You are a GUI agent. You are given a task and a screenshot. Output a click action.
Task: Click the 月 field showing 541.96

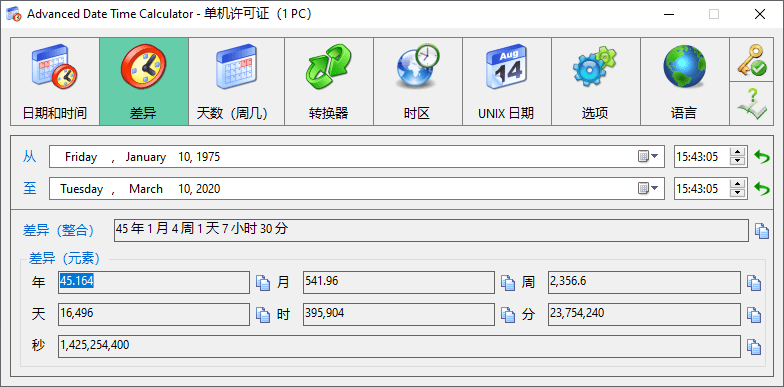coord(399,282)
